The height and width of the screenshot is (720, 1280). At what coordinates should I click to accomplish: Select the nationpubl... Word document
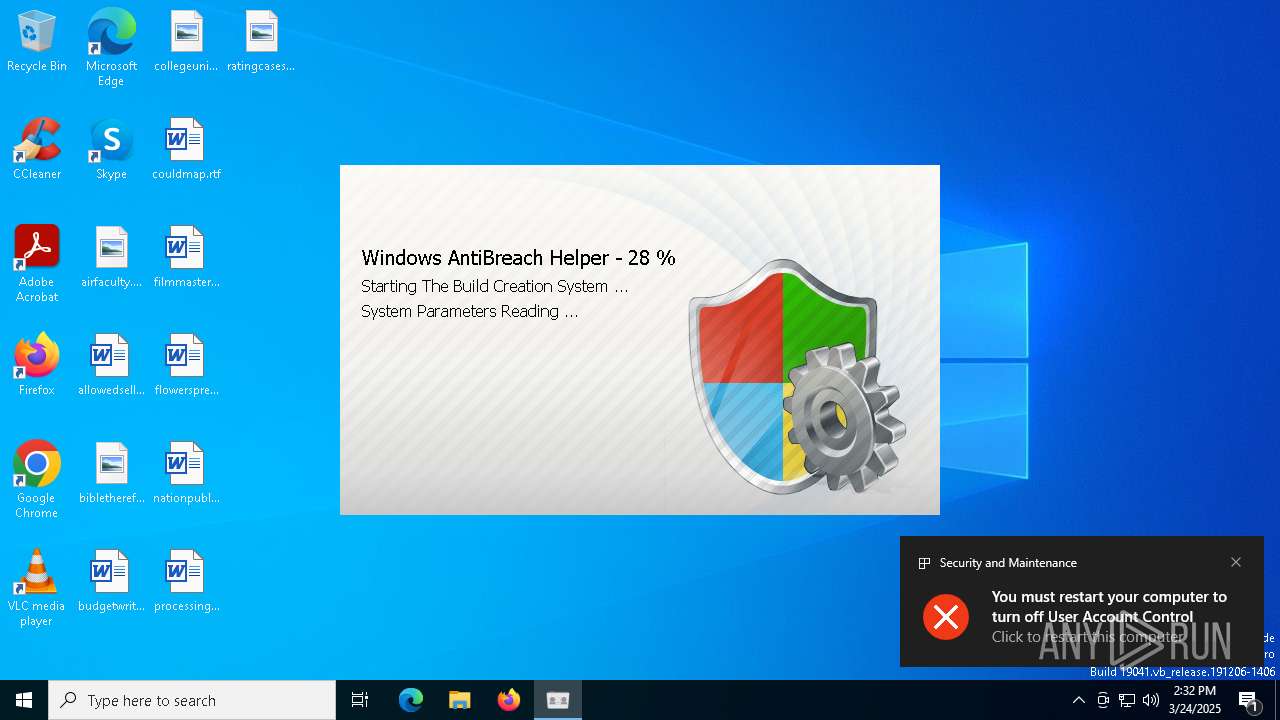tap(186, 474)
